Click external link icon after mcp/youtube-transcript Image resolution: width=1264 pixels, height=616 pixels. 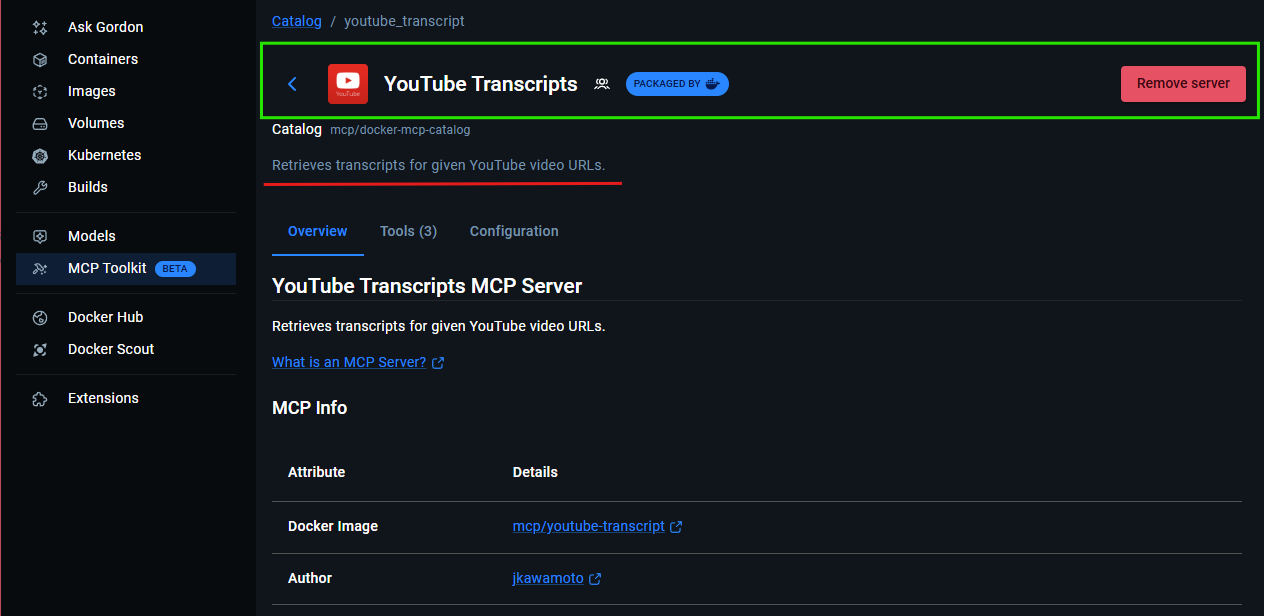pyautogui.click(x=676, y=527)
